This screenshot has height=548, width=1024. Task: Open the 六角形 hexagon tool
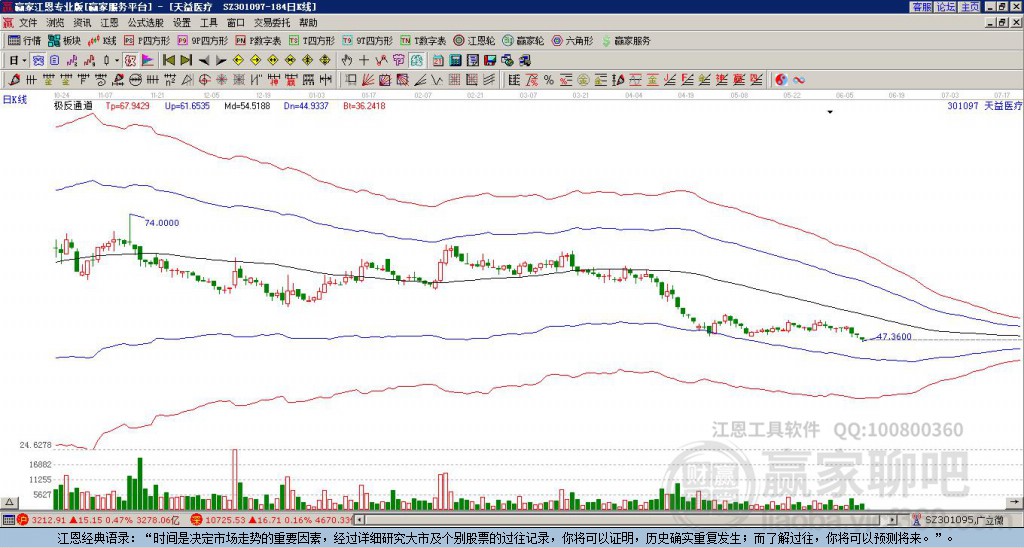573,40
